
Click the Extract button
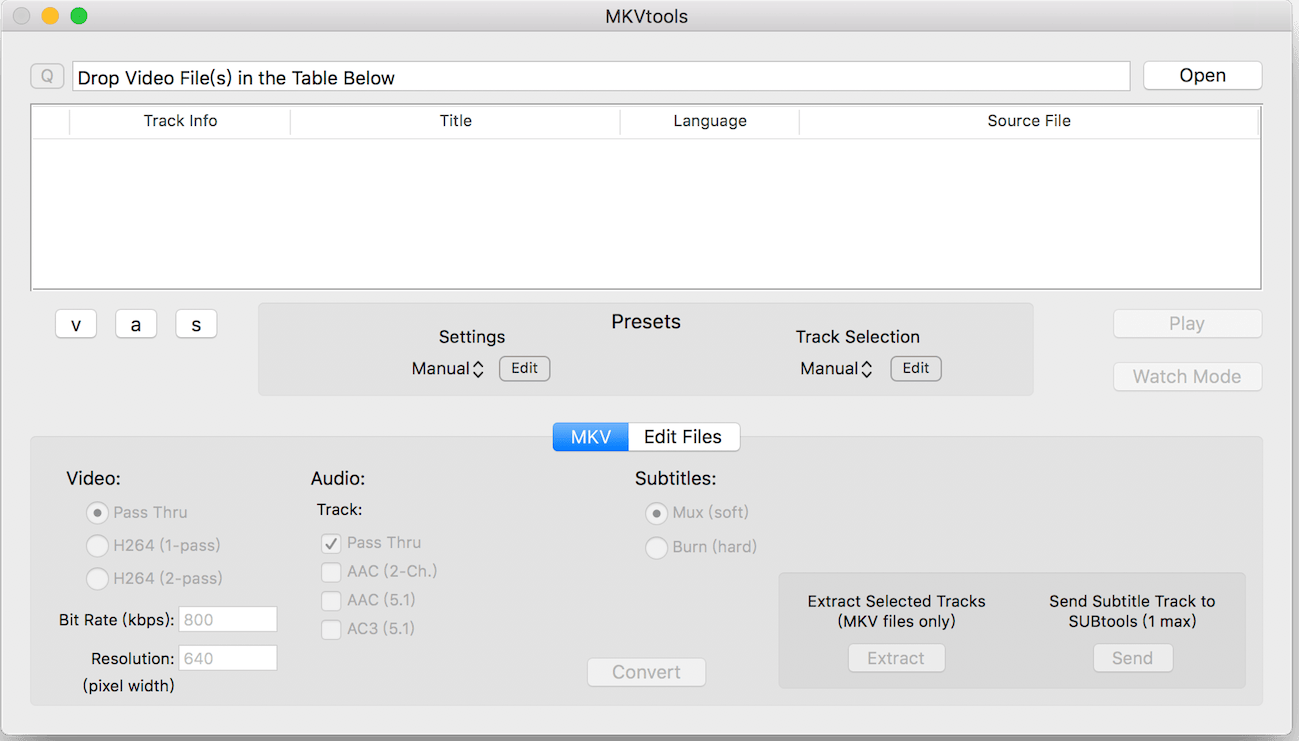pyautogui.click(x=896, y=658)
